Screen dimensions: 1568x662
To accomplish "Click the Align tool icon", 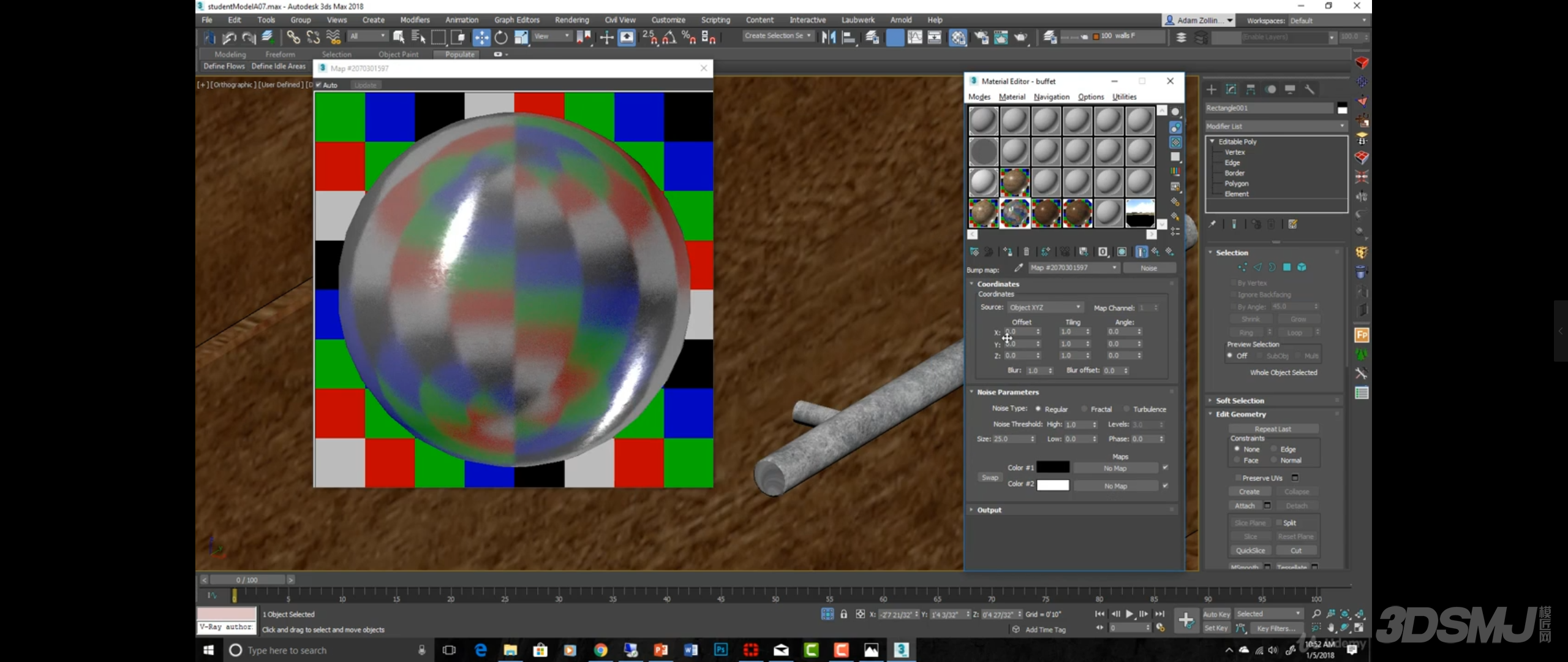I will pyautogui.click(x=849, y=37).
